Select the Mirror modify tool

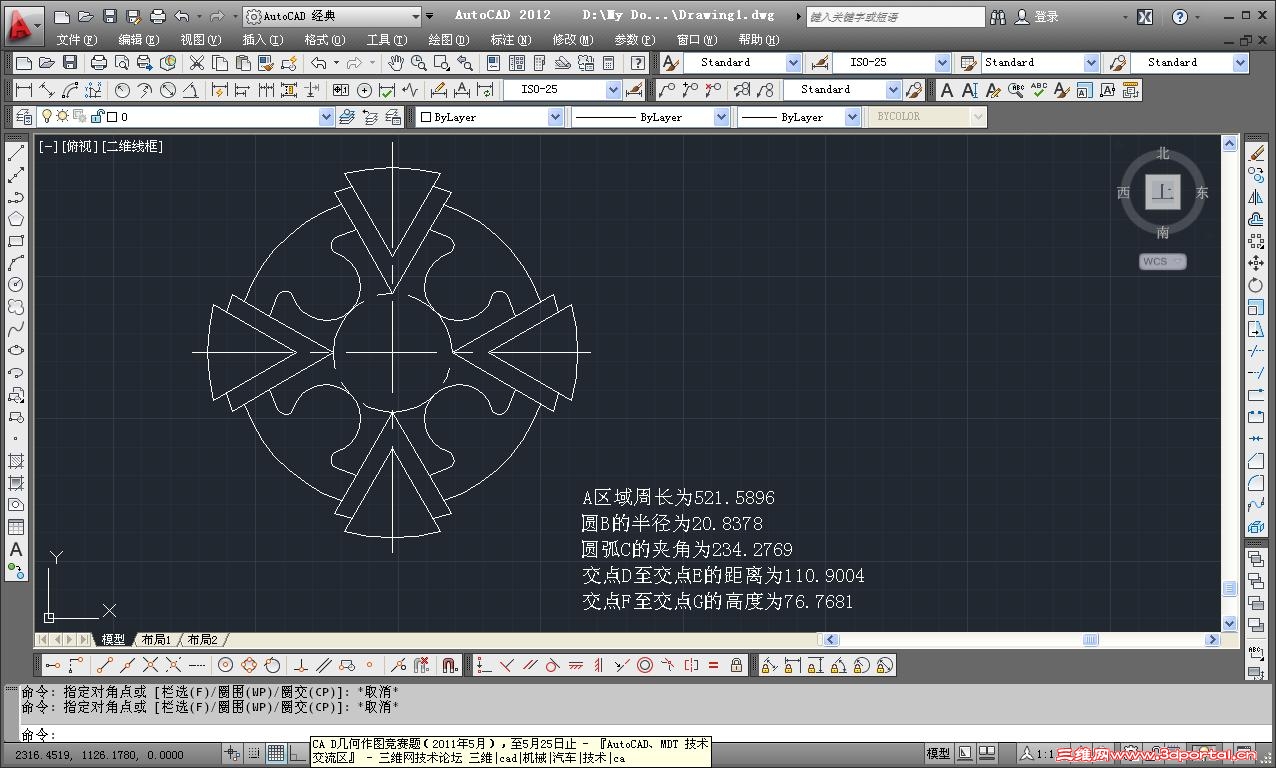(x=1257, y=197)
